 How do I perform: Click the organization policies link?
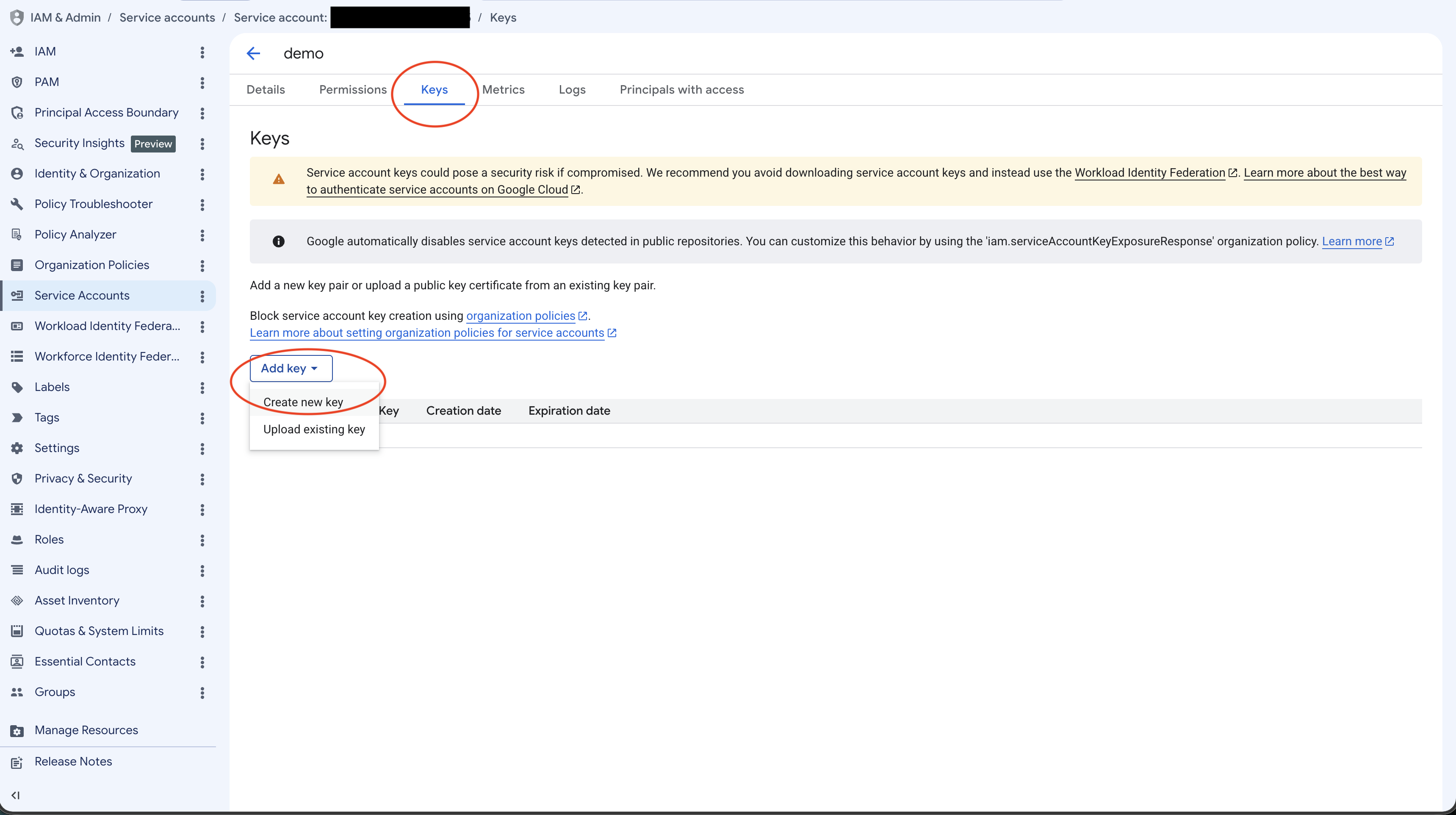click(x=520, y=316)
